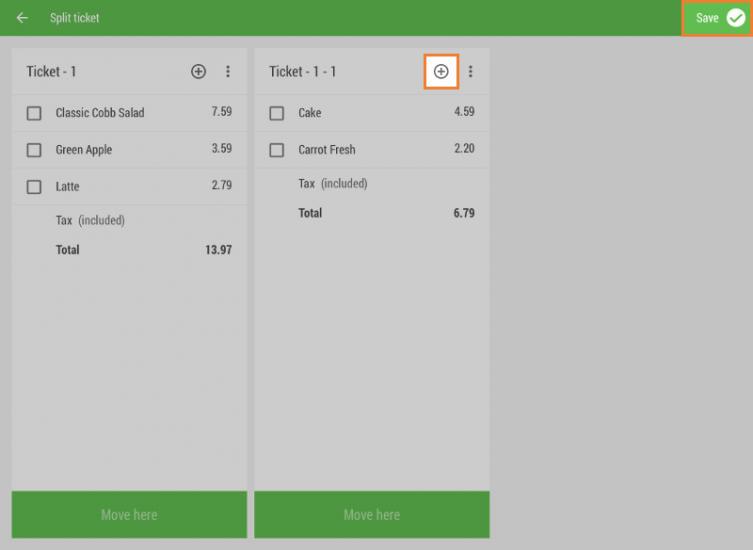Click the Classic Cobb Salad item name

tap(100, 113)
